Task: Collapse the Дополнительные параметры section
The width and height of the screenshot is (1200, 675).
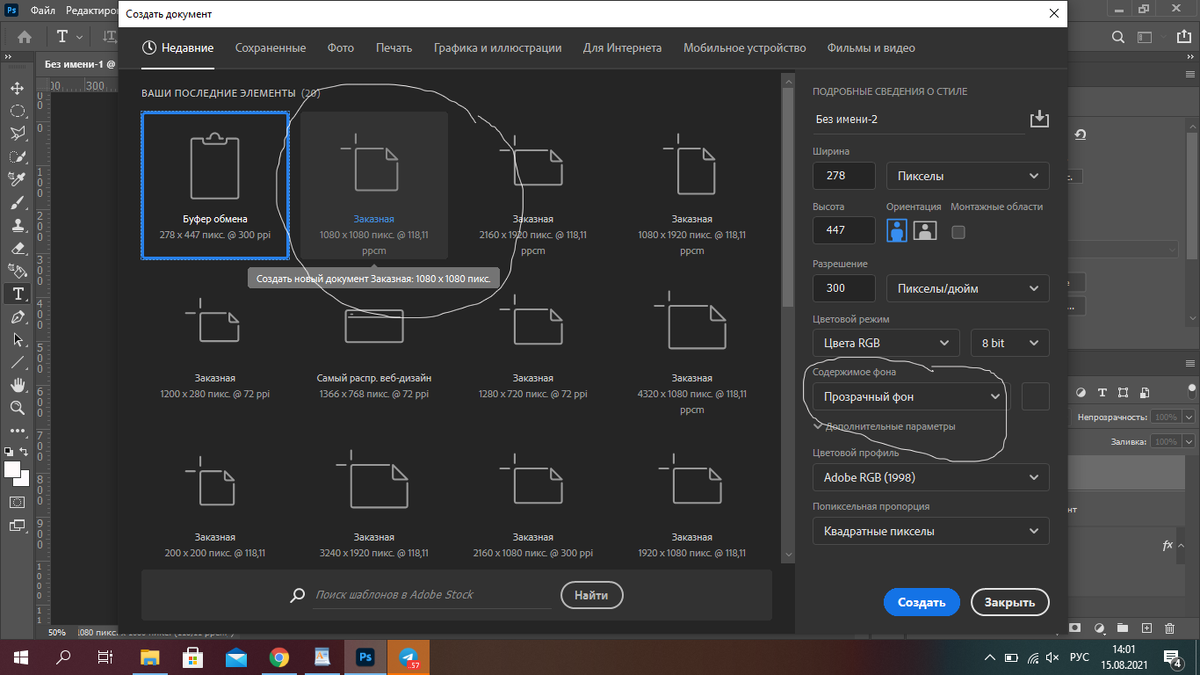Action: [884, 426]
